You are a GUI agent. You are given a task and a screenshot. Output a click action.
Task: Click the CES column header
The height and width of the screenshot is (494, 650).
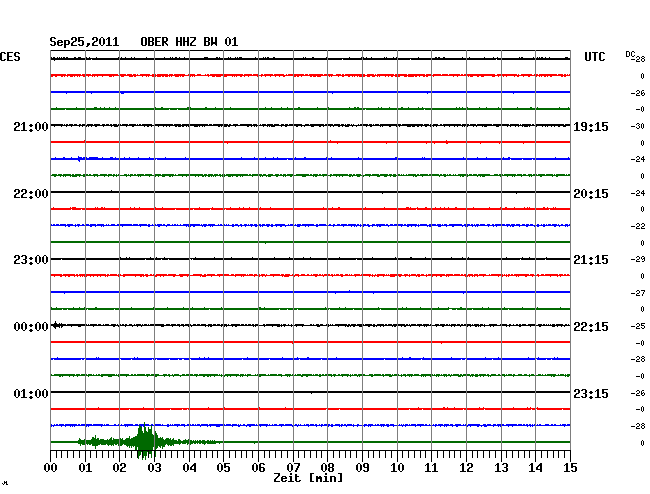[x=10, y=57]
